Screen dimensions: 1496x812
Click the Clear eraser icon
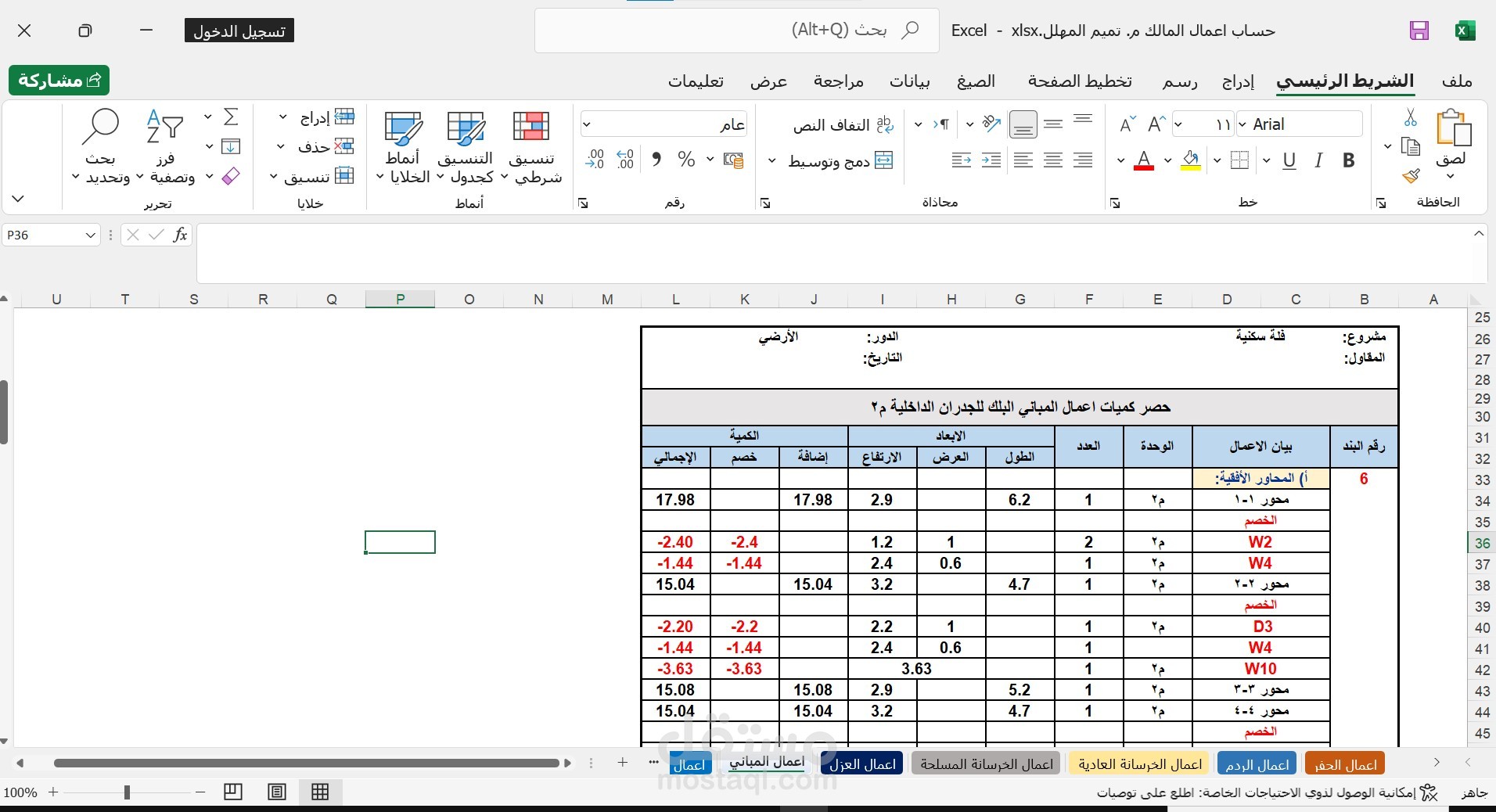tap(230, 176)
